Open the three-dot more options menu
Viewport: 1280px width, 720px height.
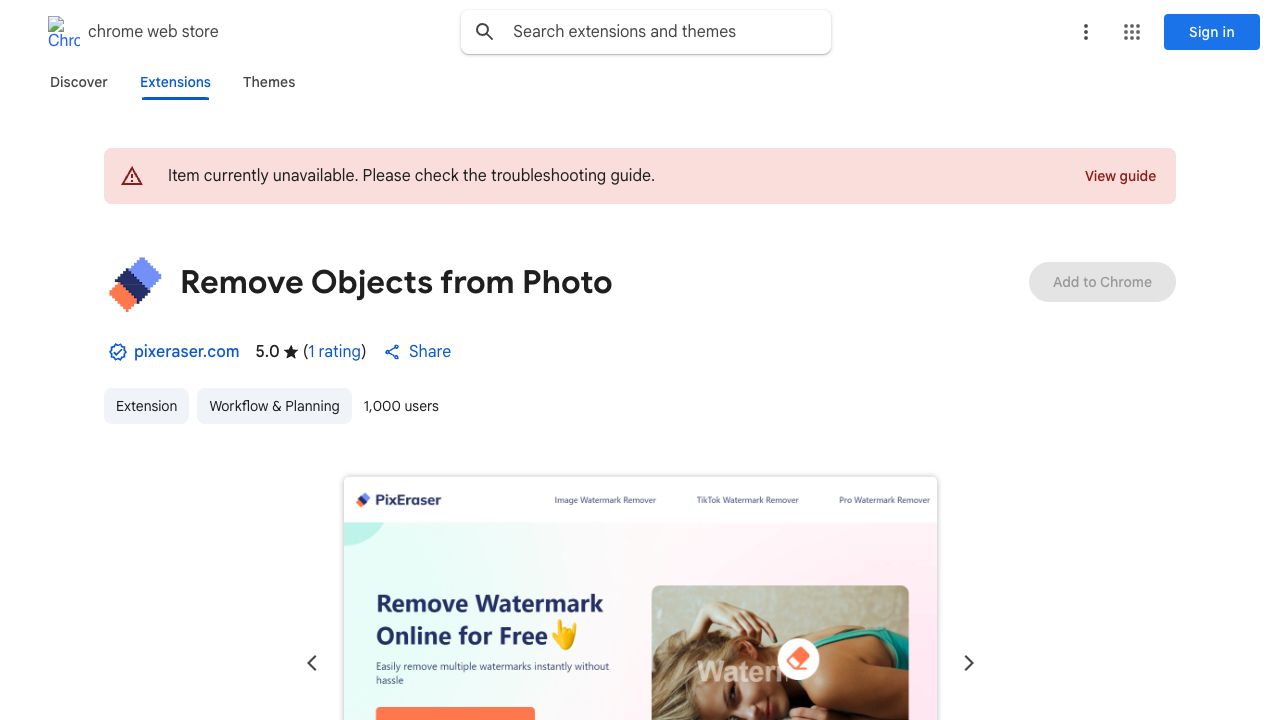1085,32
